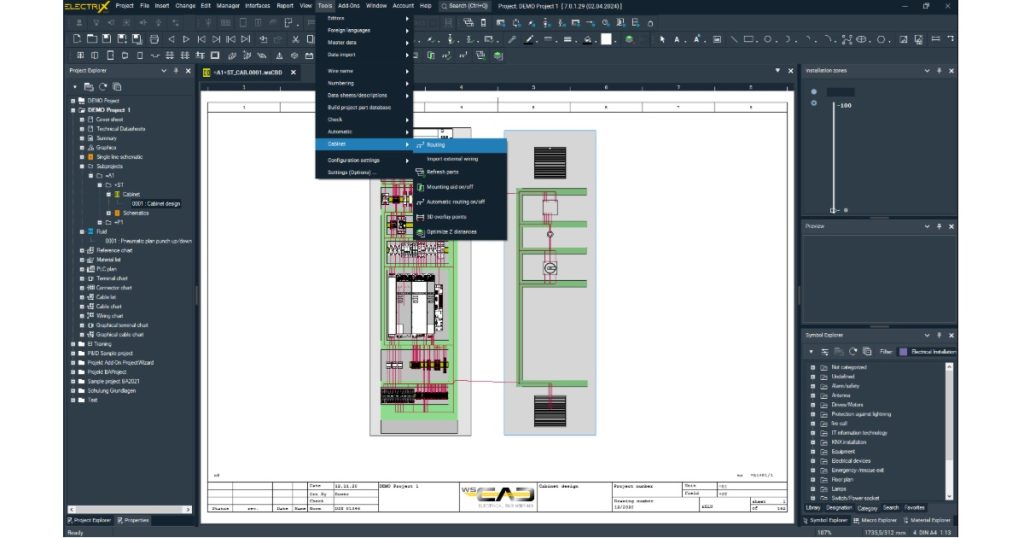The height and width of the screenshot is (538, 1024).
Task: Switch to the Macro Explorer tab
Action: click(x=876, y=520)
